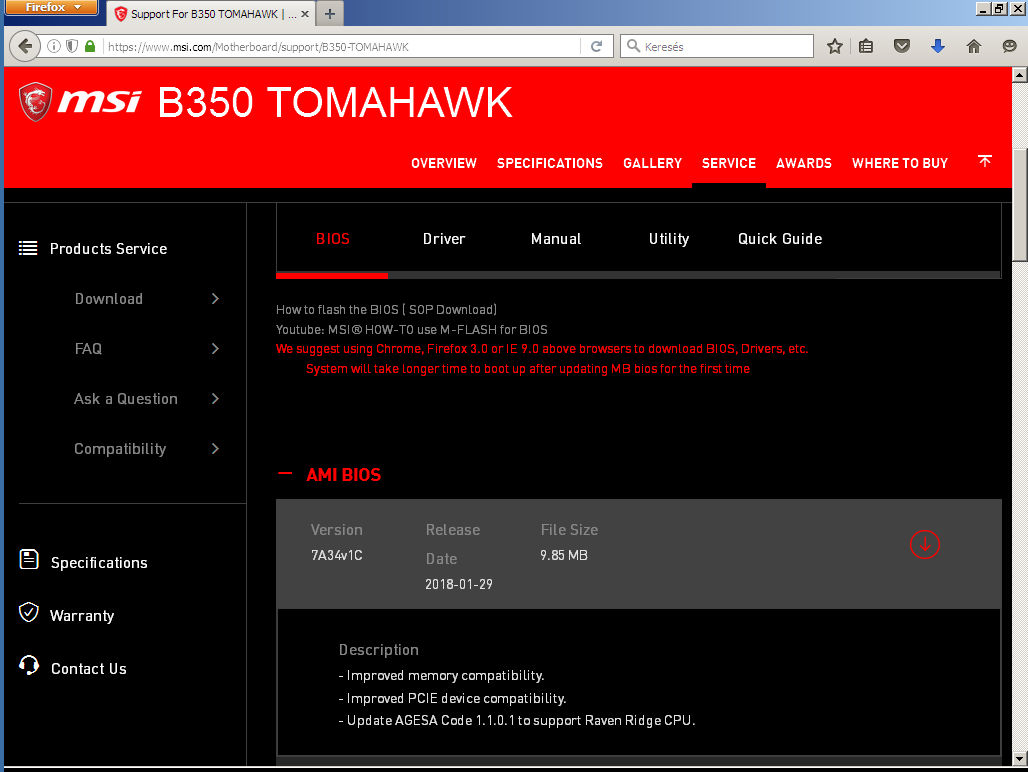Viewport: 1028px width, 772px height.
Task: Switch to the BIOS tab
Action: tap(333, 239)
